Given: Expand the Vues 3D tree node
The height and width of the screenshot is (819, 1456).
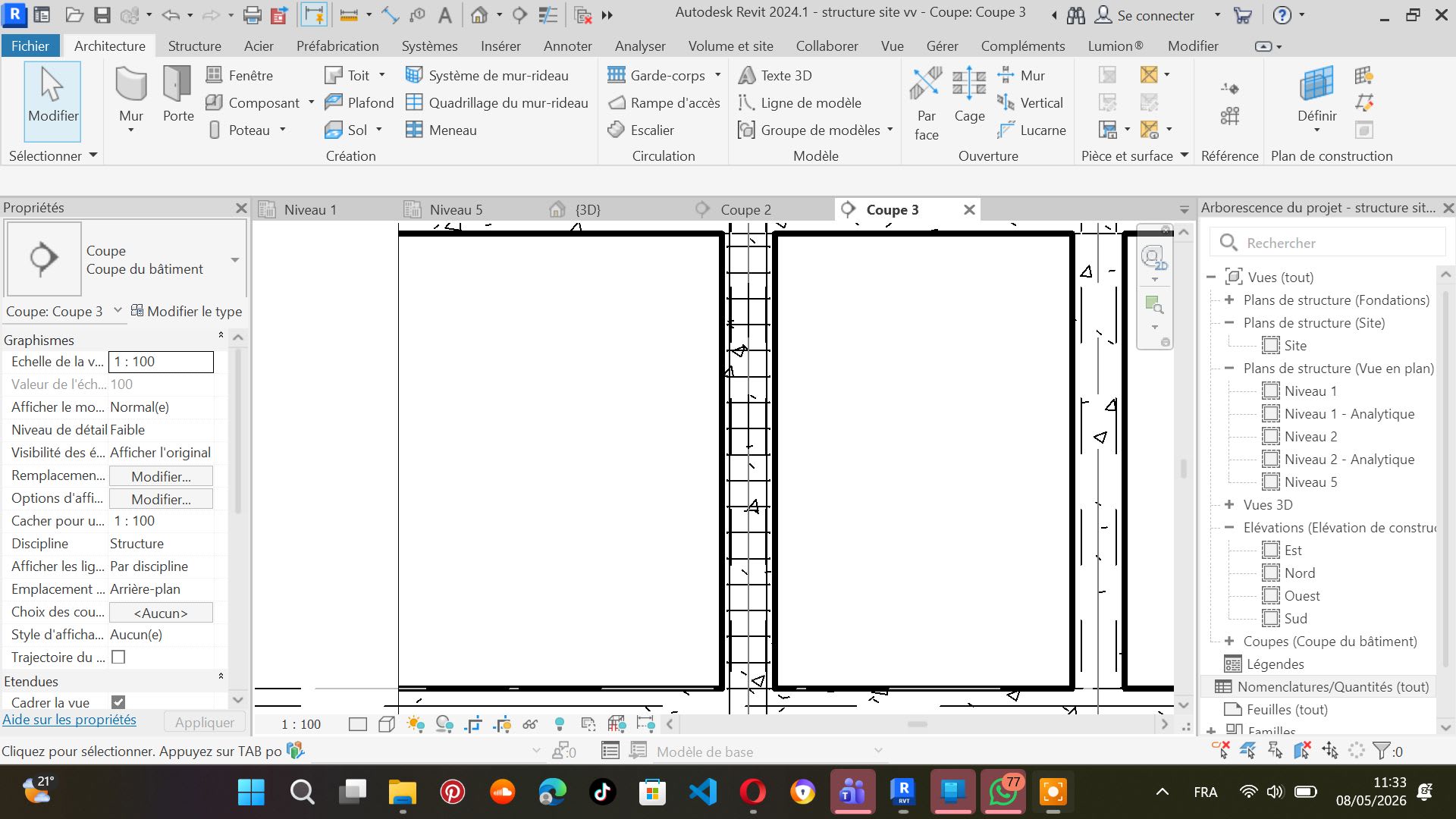Looking at the screenshot, I should (x=1229, y=504).
